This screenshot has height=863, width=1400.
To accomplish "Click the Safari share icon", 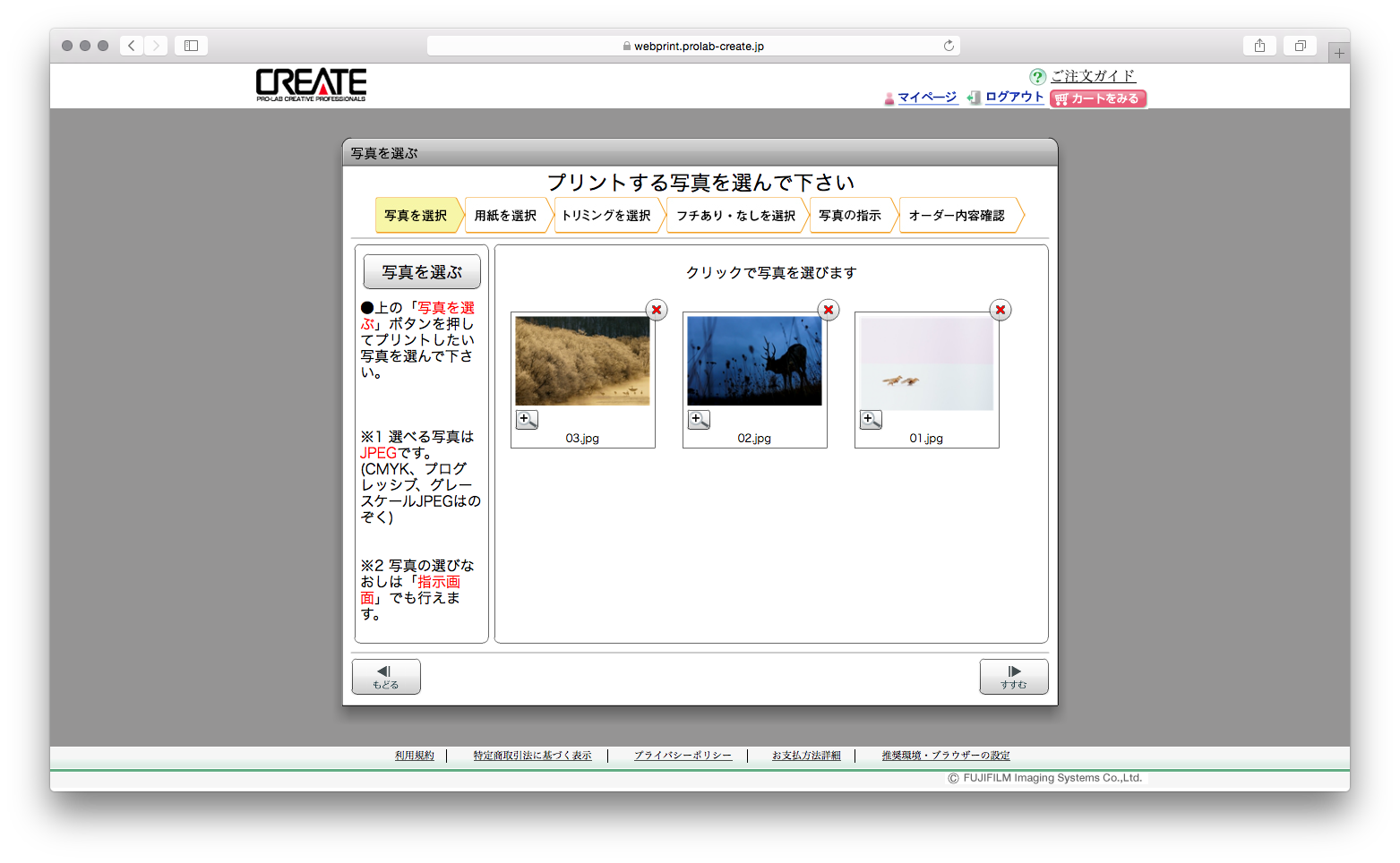I will coord(1259,46).
